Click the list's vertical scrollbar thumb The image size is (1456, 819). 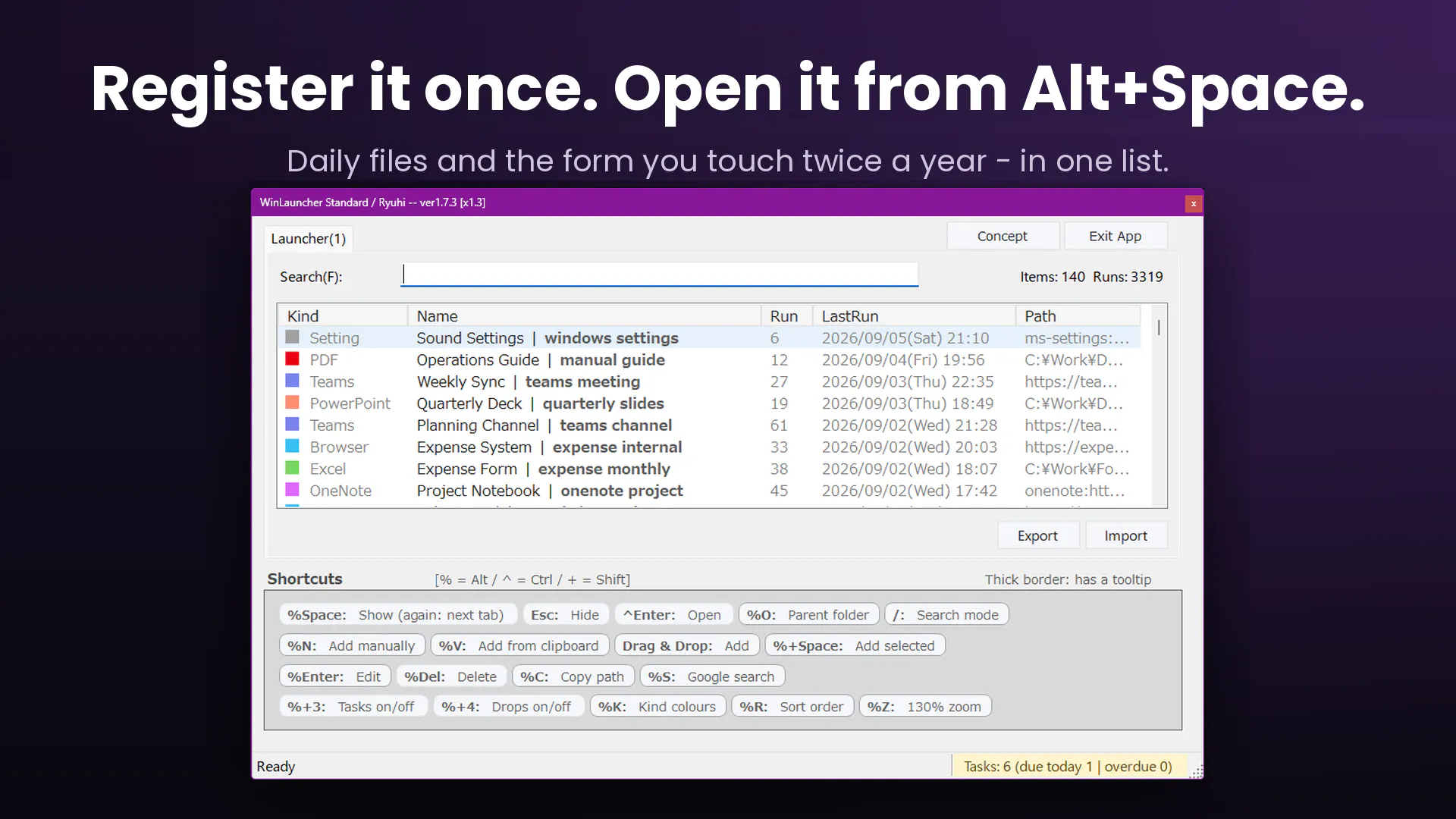(x=1159, y=328)
